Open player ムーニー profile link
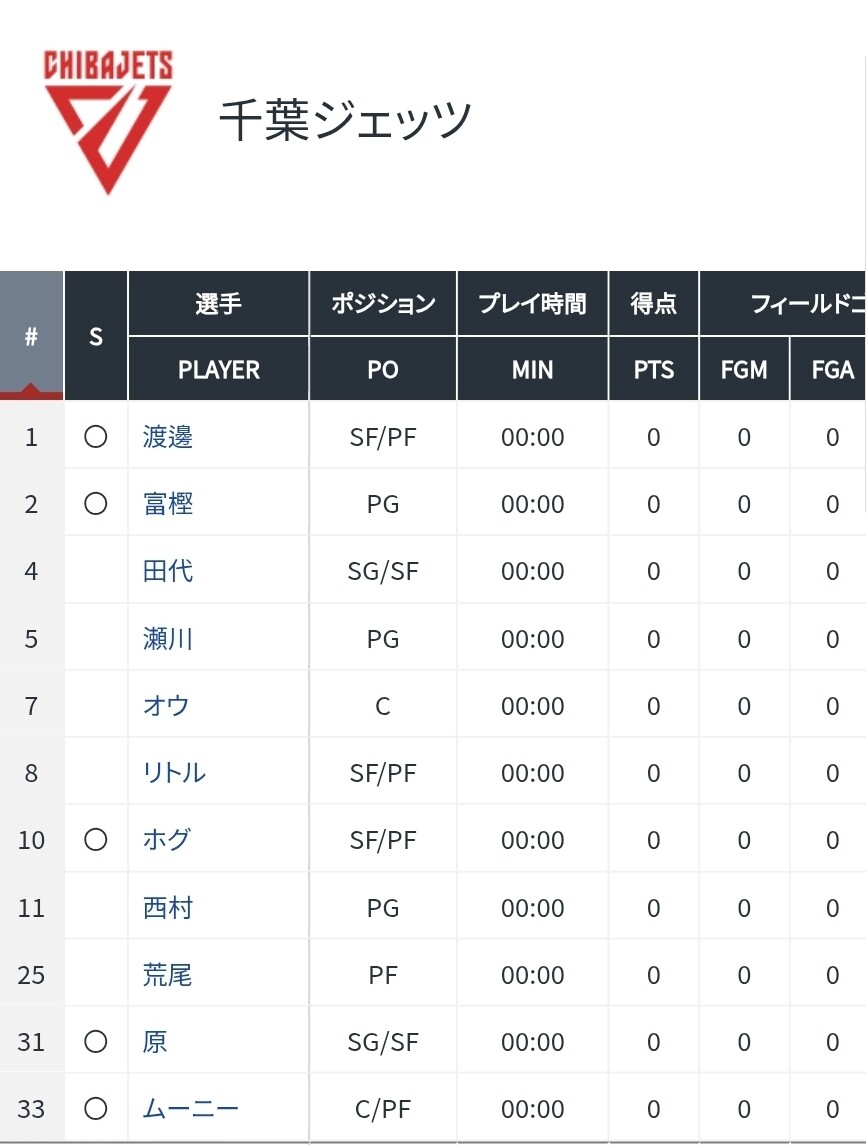This screenshot has height=1145, width=866. (x=191, y=1109)
